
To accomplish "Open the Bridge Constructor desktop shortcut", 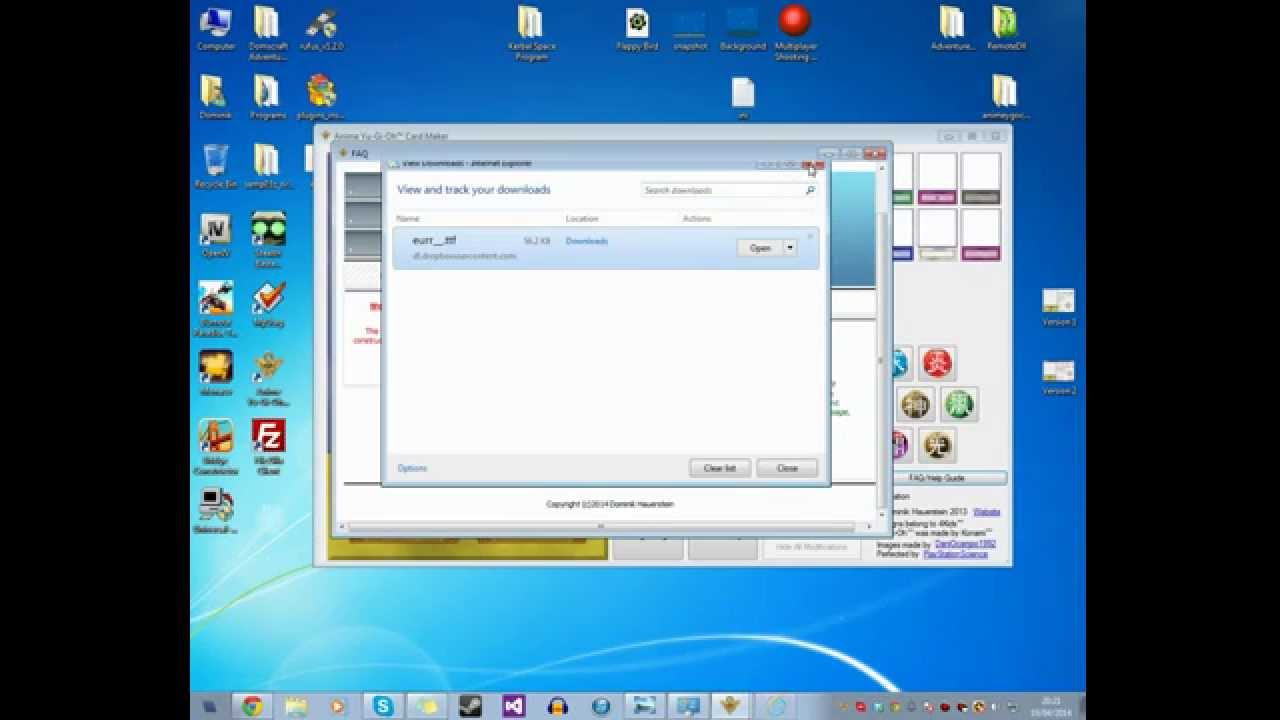I will click(216, 446).
